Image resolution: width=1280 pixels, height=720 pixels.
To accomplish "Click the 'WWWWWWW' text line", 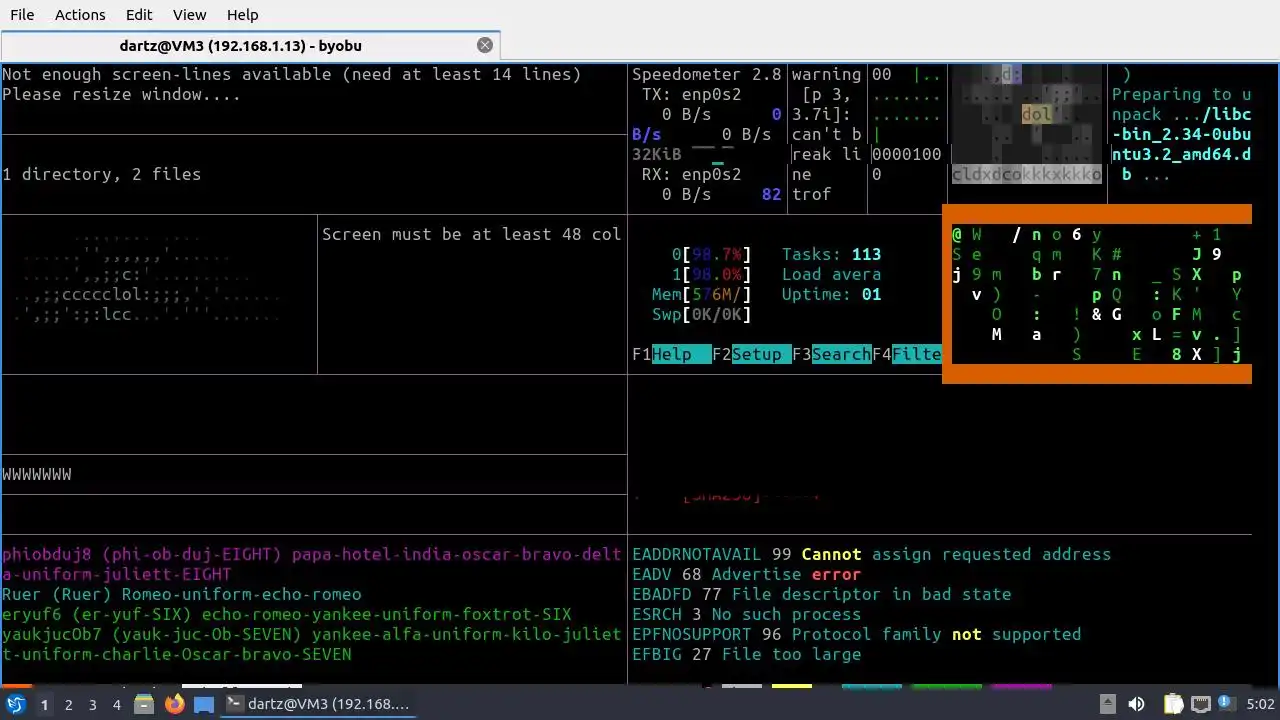I will coord(36,474).
